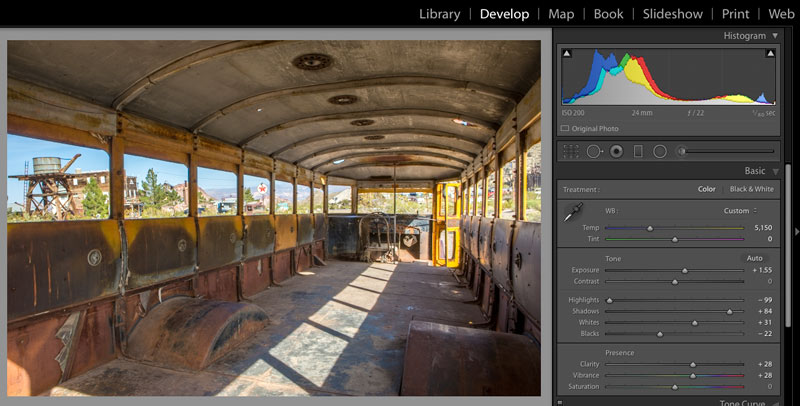Screen dimensions: 800x406
Task: Open the Develop module
Action: (504, 14)
